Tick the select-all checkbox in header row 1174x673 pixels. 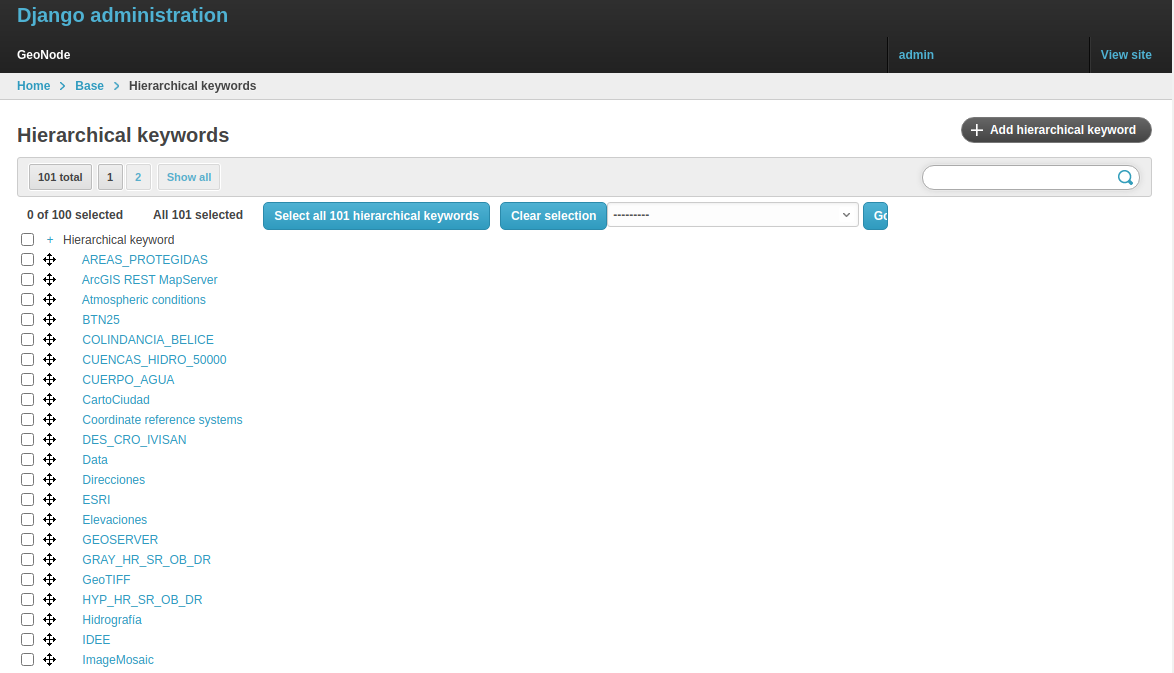27,239
